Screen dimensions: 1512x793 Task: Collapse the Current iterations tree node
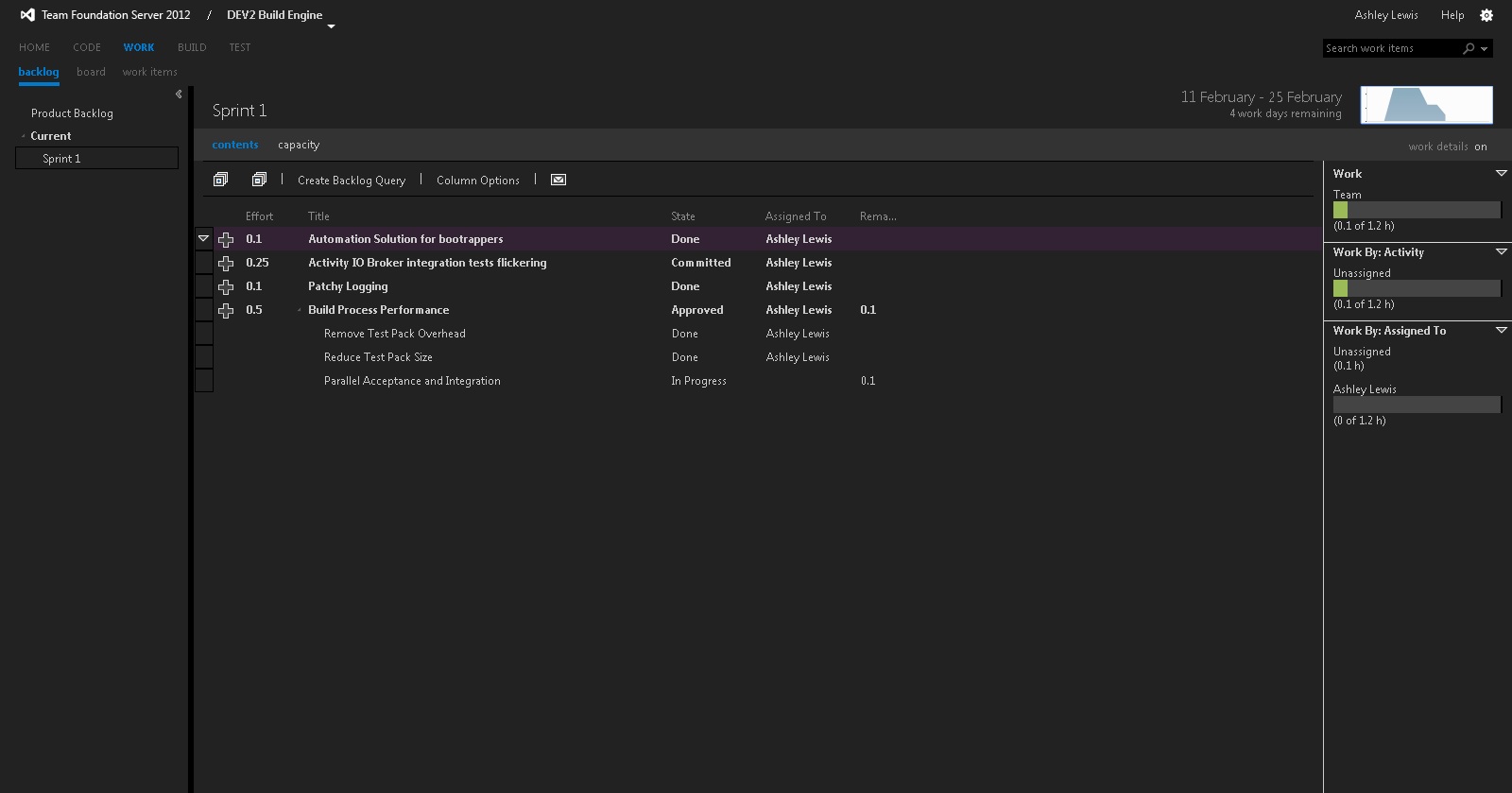(x=23, y=136)
